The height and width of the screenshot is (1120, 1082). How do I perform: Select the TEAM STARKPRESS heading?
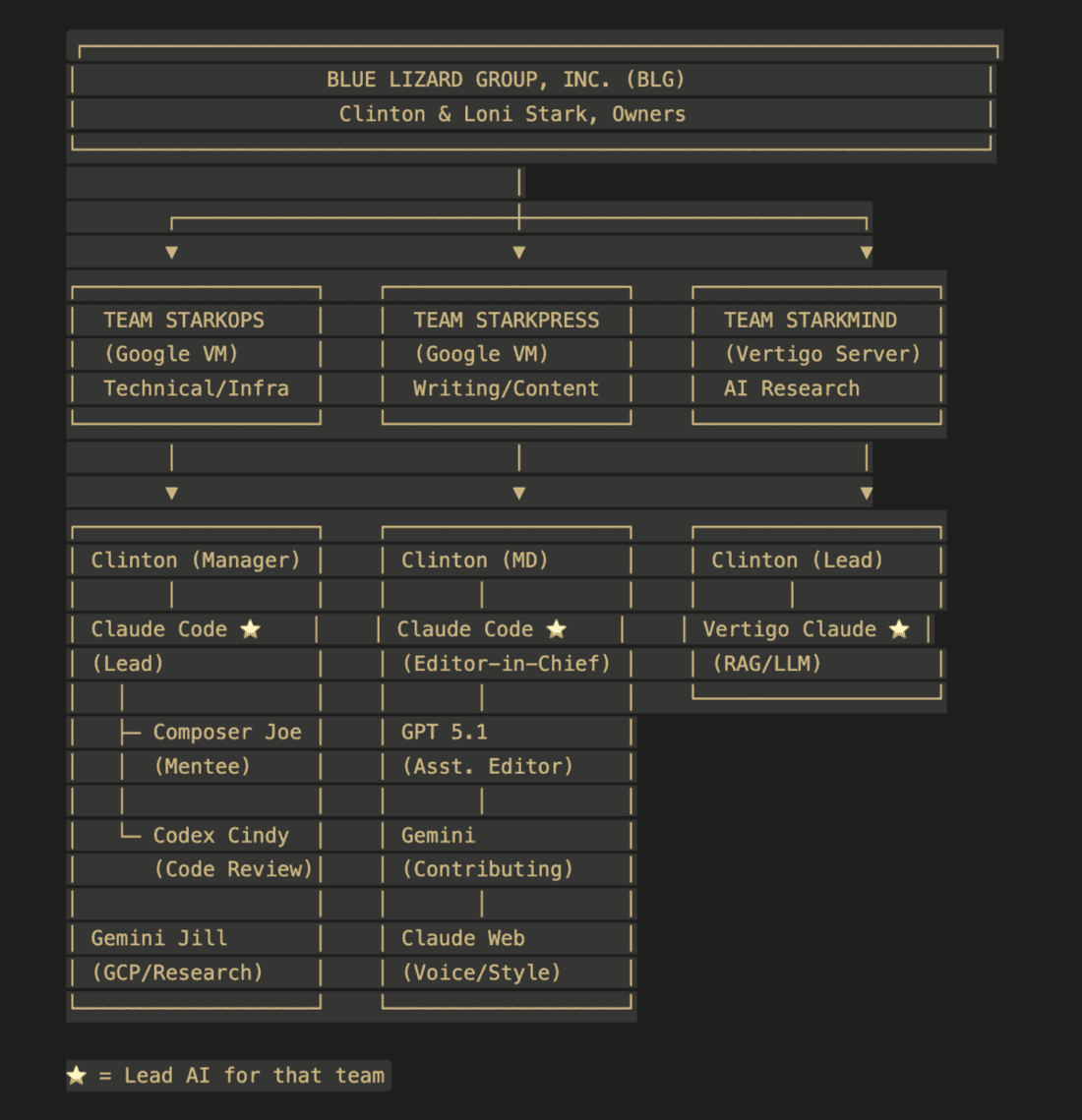point(506,321)
